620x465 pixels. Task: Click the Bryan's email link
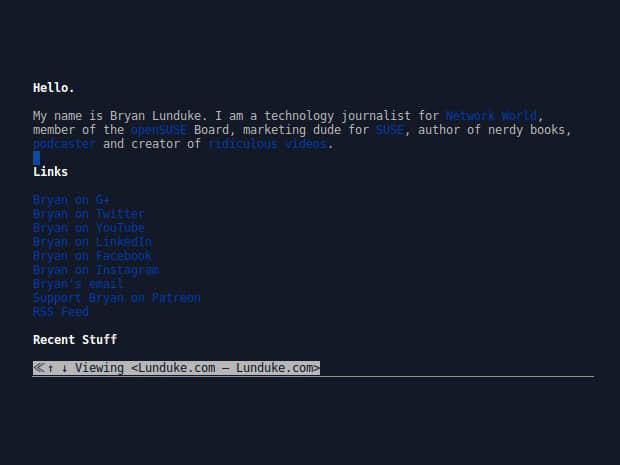point(78,284)
